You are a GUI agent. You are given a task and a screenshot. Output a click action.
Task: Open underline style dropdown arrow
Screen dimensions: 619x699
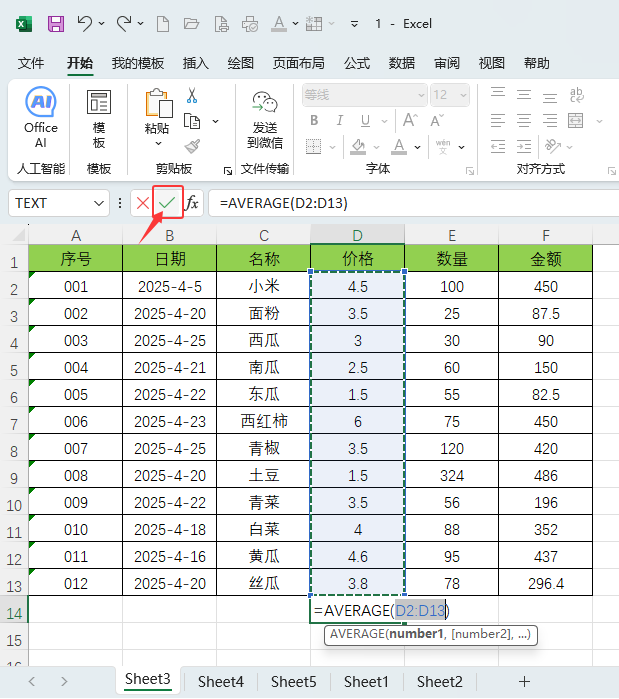click(384, 121)
